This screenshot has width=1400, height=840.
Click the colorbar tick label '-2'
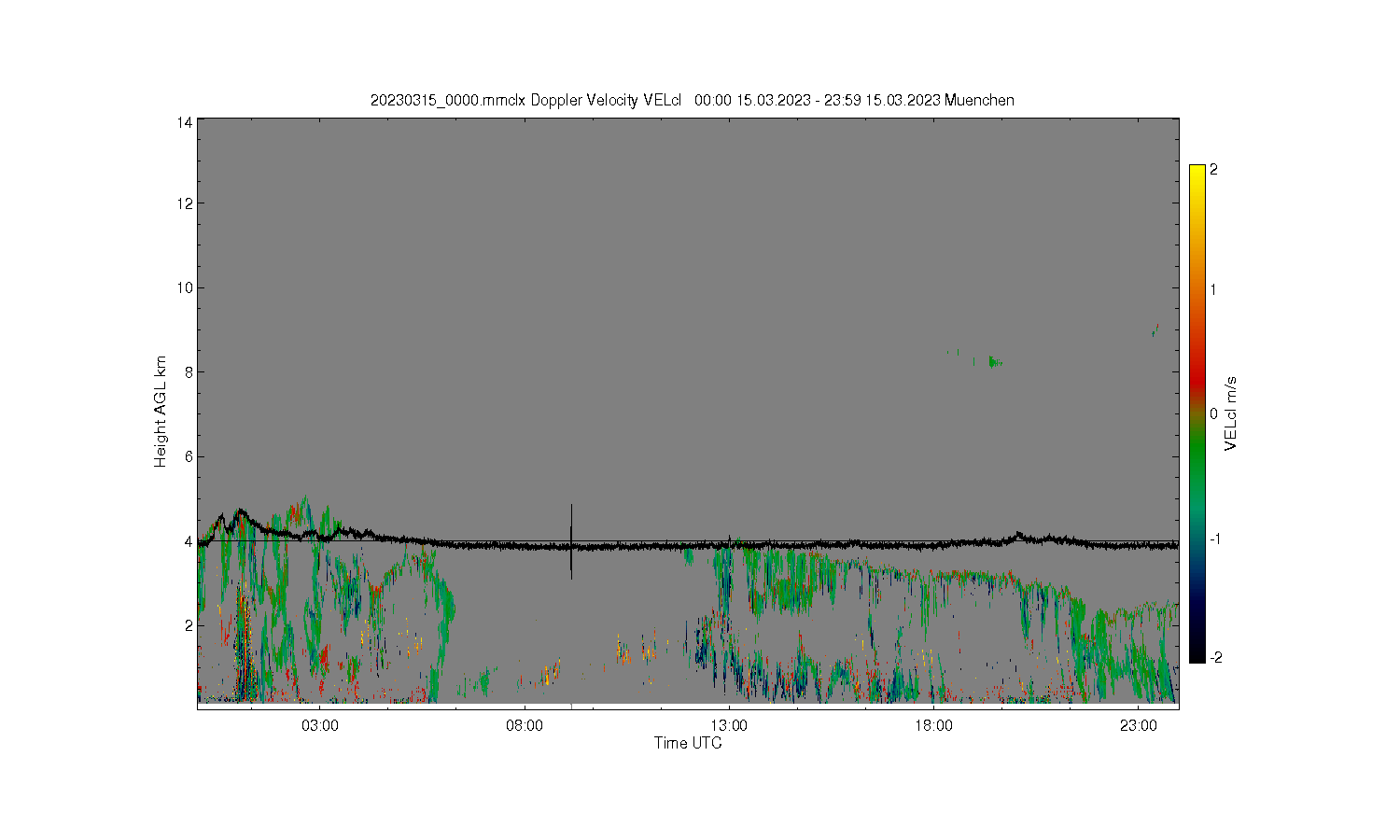(x=1216, y=658)
